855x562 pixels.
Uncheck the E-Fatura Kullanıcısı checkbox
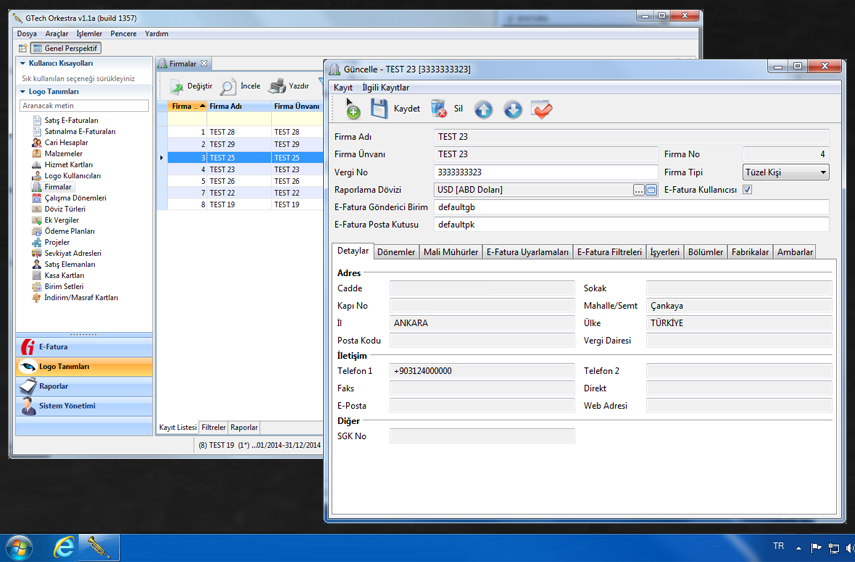pos(747,190)
